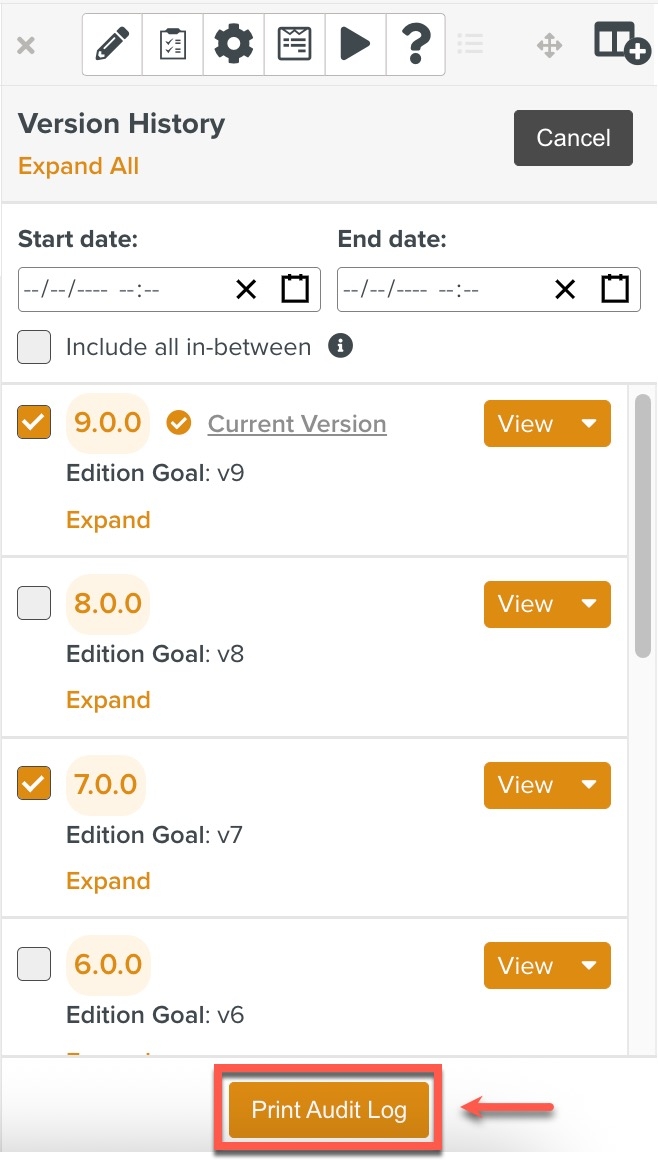Enable the Include all in-between checkbox
Image resolution: width=658 pixels, height=1172 pixels.
point(34,347)
